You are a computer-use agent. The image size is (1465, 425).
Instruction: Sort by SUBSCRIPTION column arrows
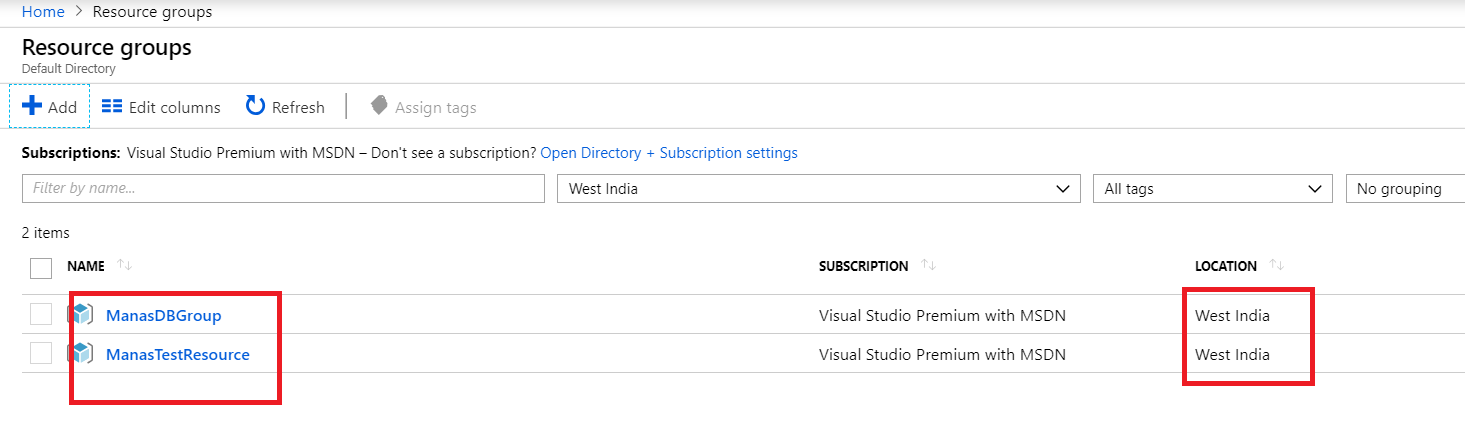tap(928, 265)
